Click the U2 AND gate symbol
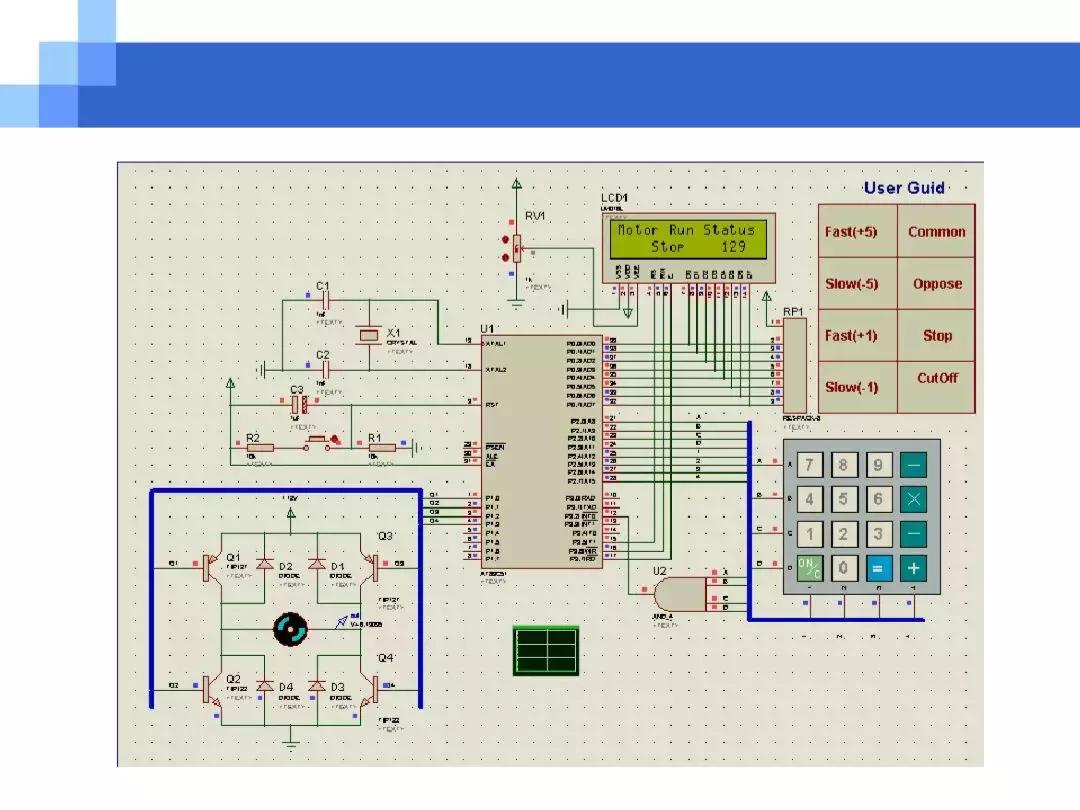Screen dimensions: 1080x810 point(681,594)
